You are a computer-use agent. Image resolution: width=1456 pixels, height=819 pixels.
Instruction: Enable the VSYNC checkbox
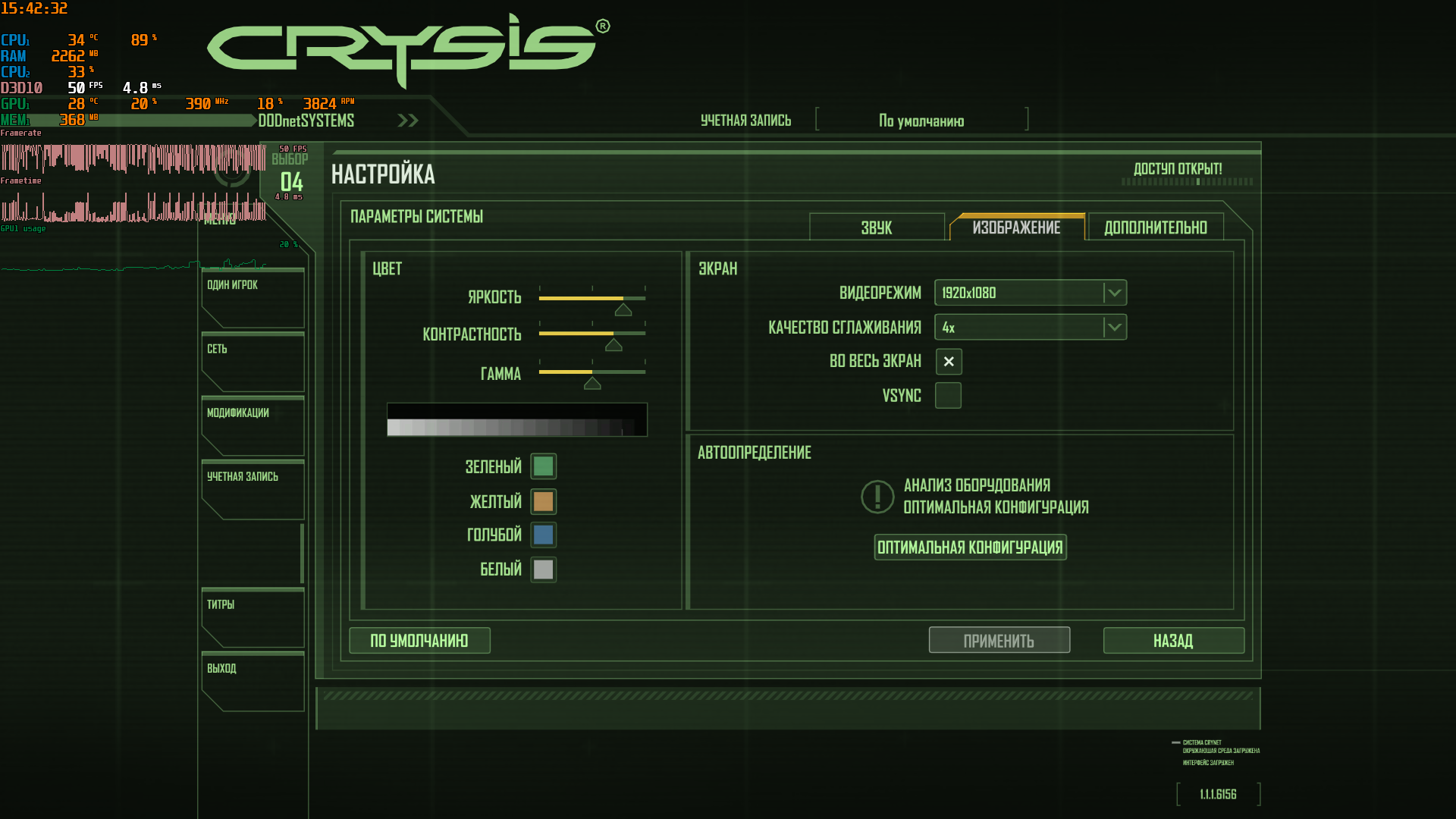pos(948,396)
